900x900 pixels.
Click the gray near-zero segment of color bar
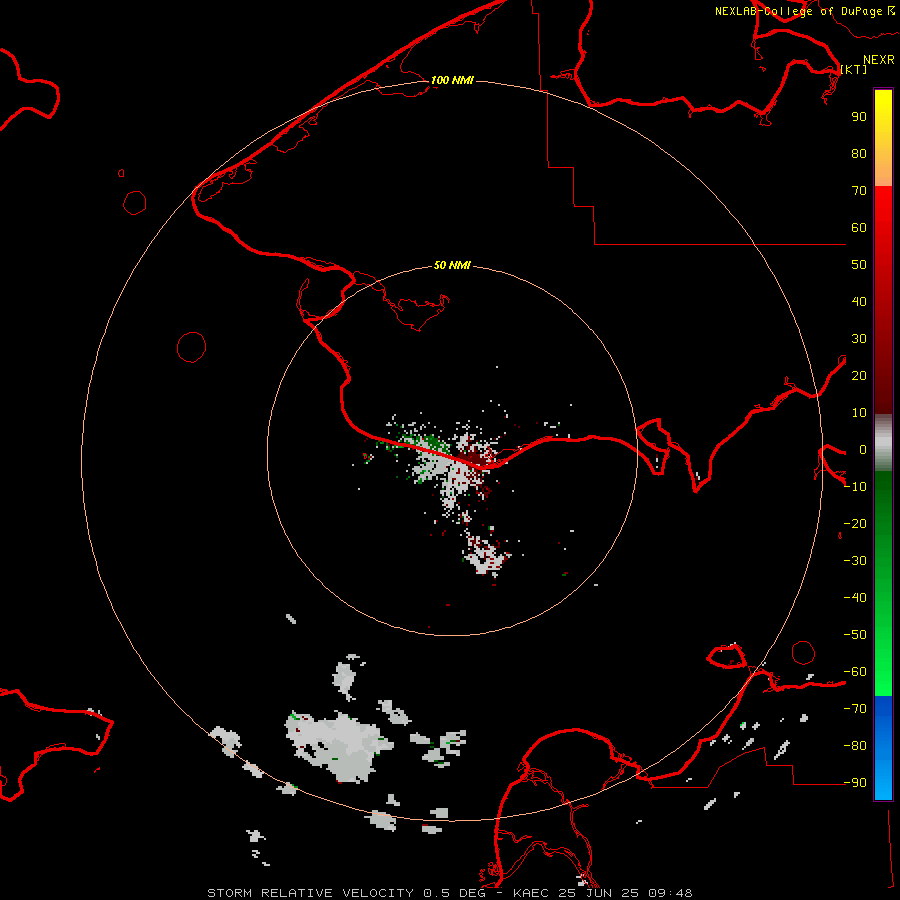(x=883, y=443)
